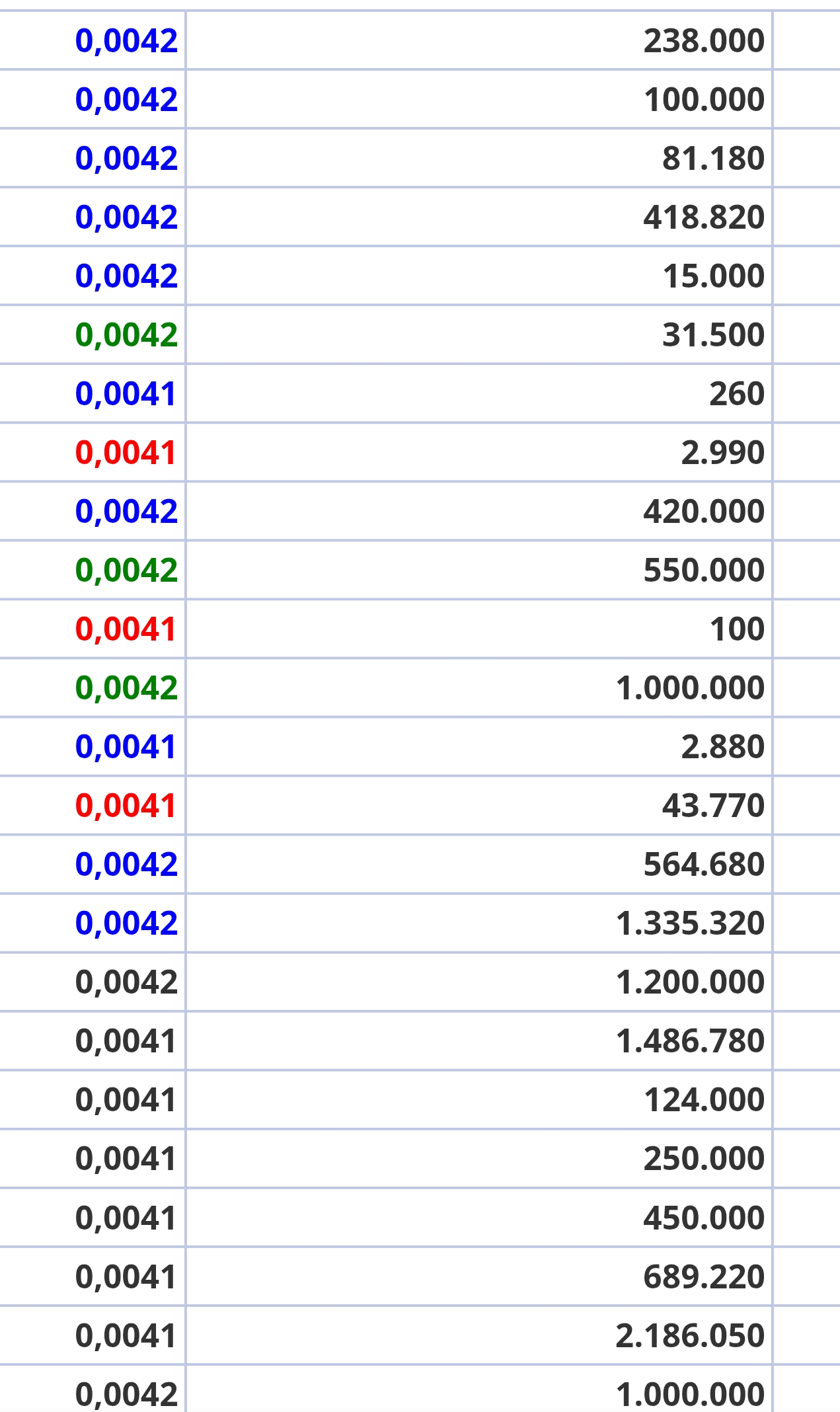The height and width of the screenshot is (1412, 840).
Task: Click the red 0,0041 price beside 43.770
Action: 126,805
